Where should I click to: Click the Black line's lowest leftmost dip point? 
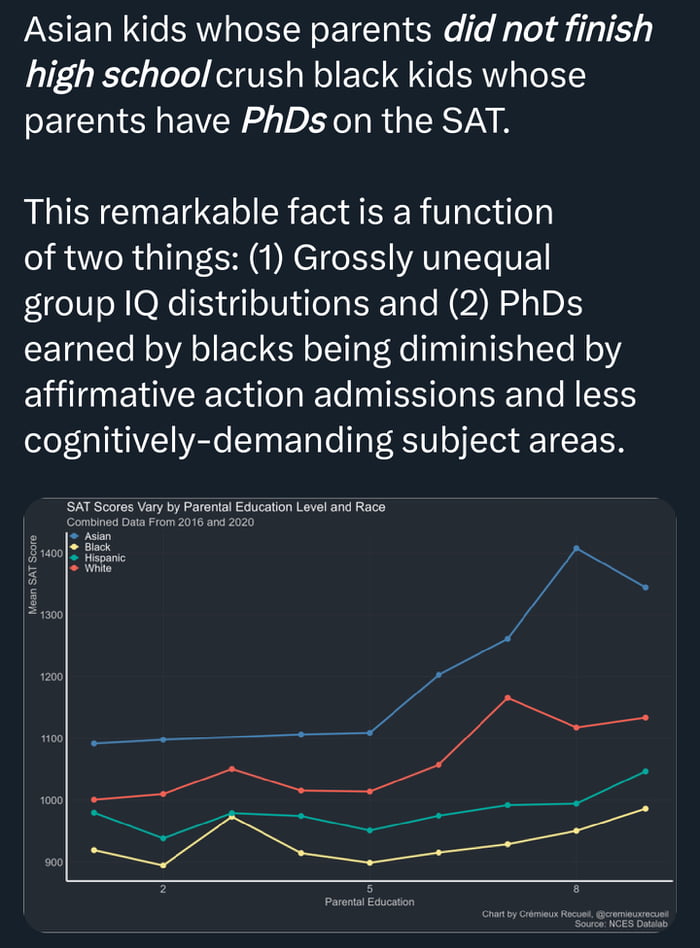click(163, 865)
